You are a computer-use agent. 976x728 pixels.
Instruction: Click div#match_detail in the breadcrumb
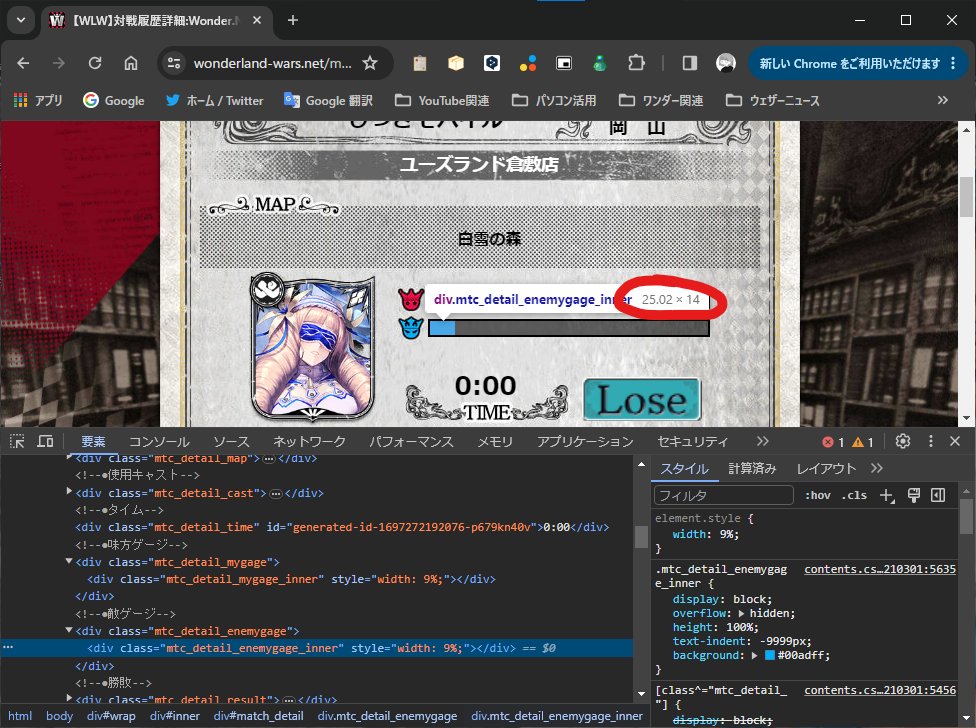coord(258,716)
